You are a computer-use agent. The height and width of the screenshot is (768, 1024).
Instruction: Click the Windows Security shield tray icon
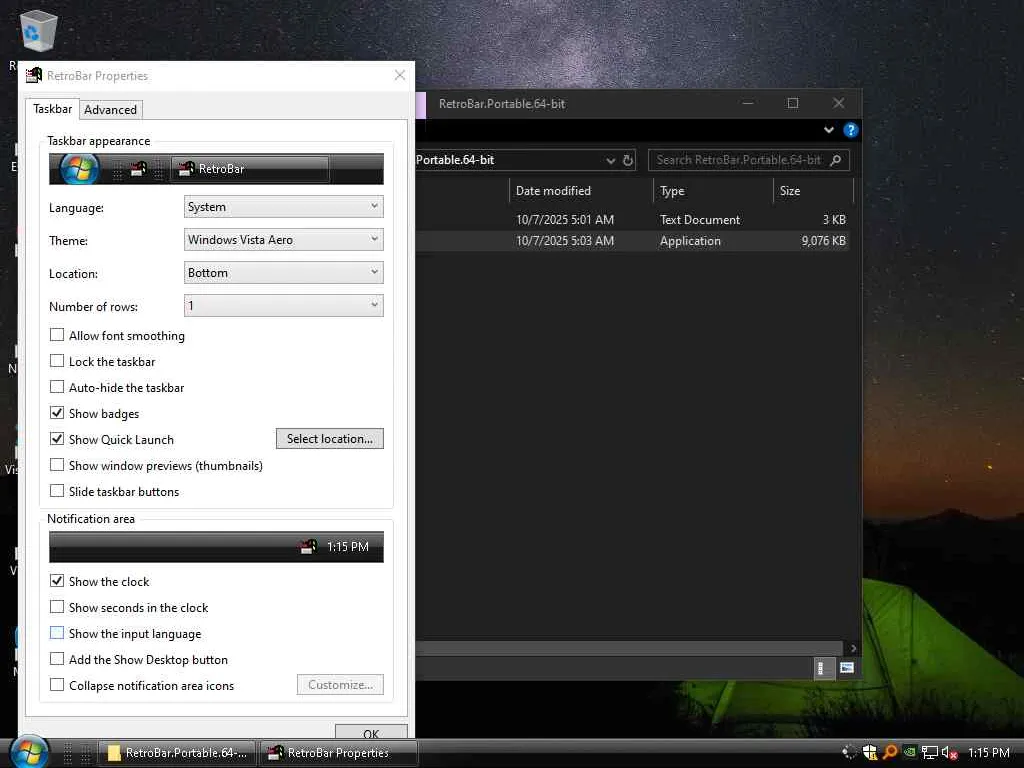tap(869, 752)
